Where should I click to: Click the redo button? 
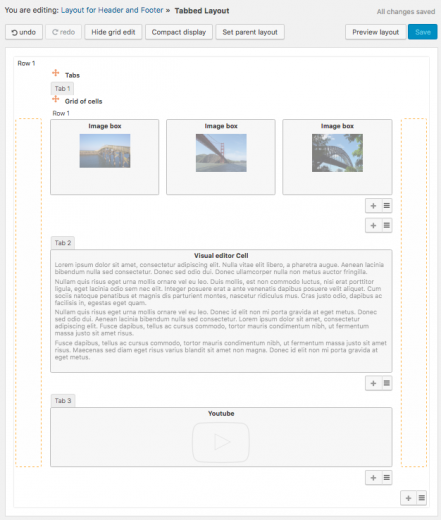click(63, 32)
